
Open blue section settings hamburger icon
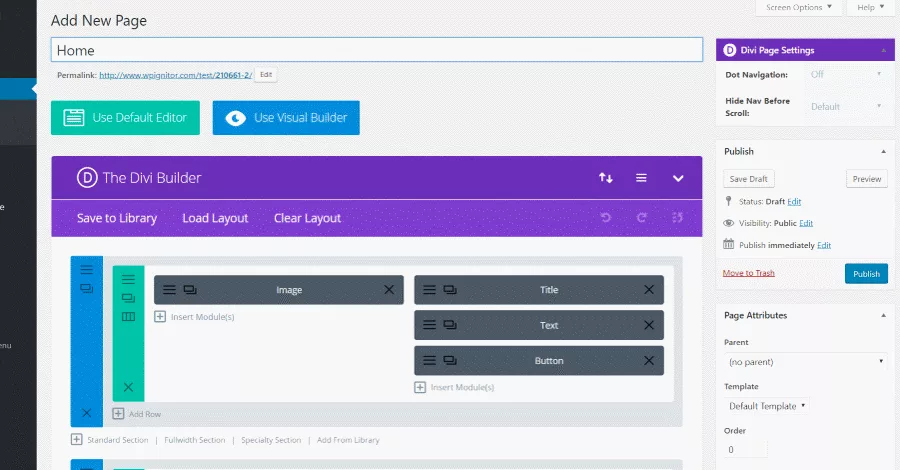coord(87,270)
